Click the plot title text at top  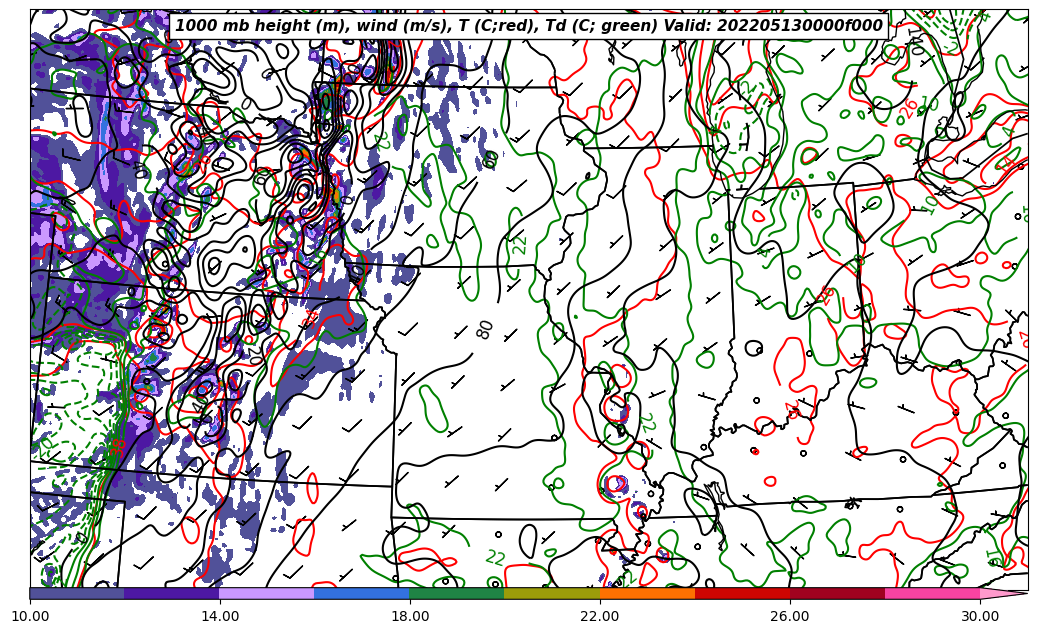(528, 26)
